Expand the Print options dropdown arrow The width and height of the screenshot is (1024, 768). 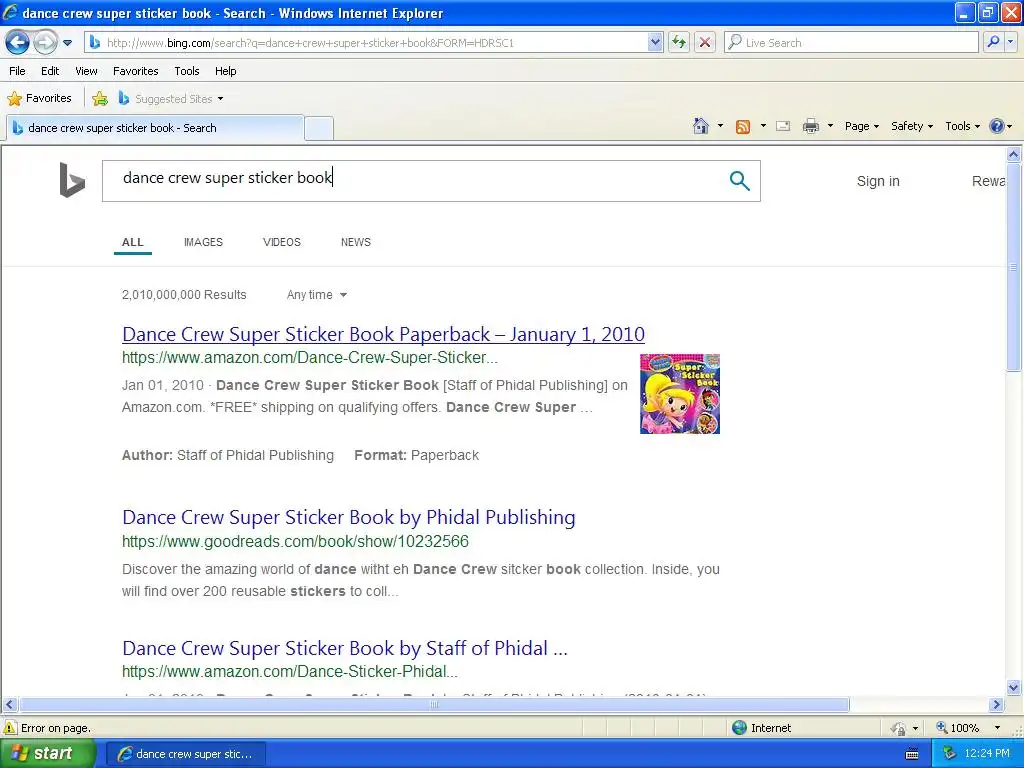830,126
